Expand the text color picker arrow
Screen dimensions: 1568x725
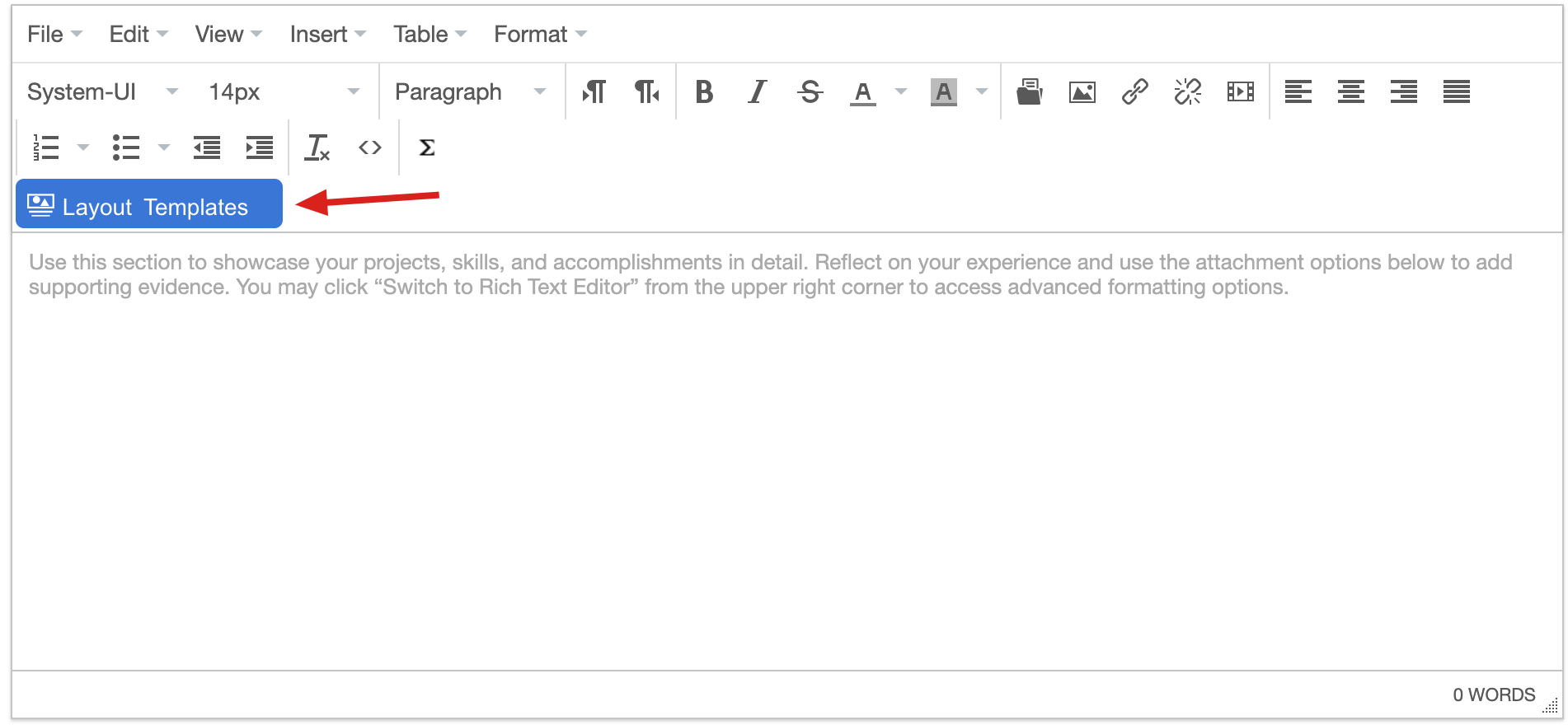coord(901,91)
